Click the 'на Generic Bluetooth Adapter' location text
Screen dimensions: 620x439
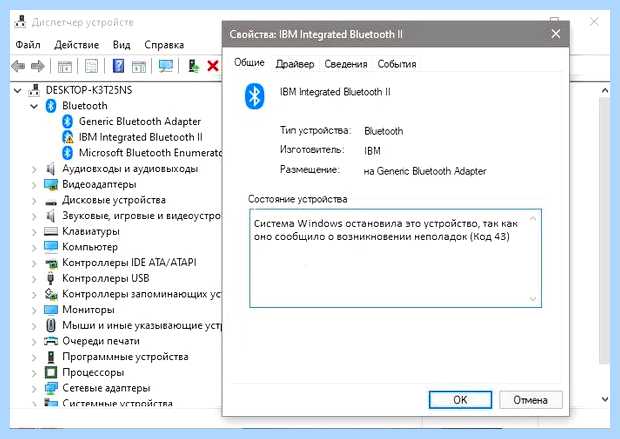425,171
